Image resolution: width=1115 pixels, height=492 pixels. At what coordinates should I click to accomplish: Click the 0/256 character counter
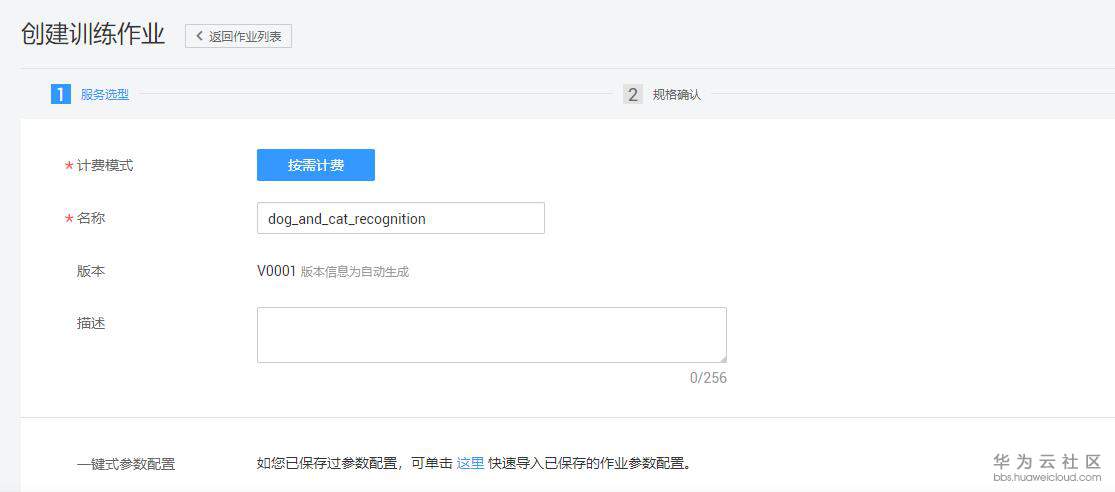click(708, 378)
